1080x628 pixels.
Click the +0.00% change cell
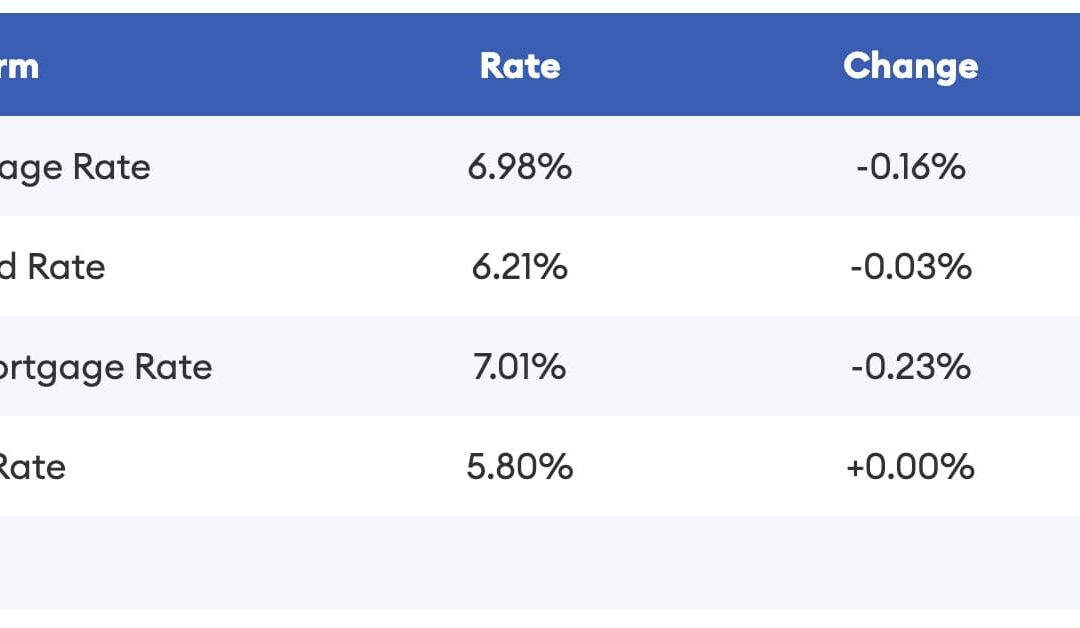pyautogui.click(x=910, y=466)
